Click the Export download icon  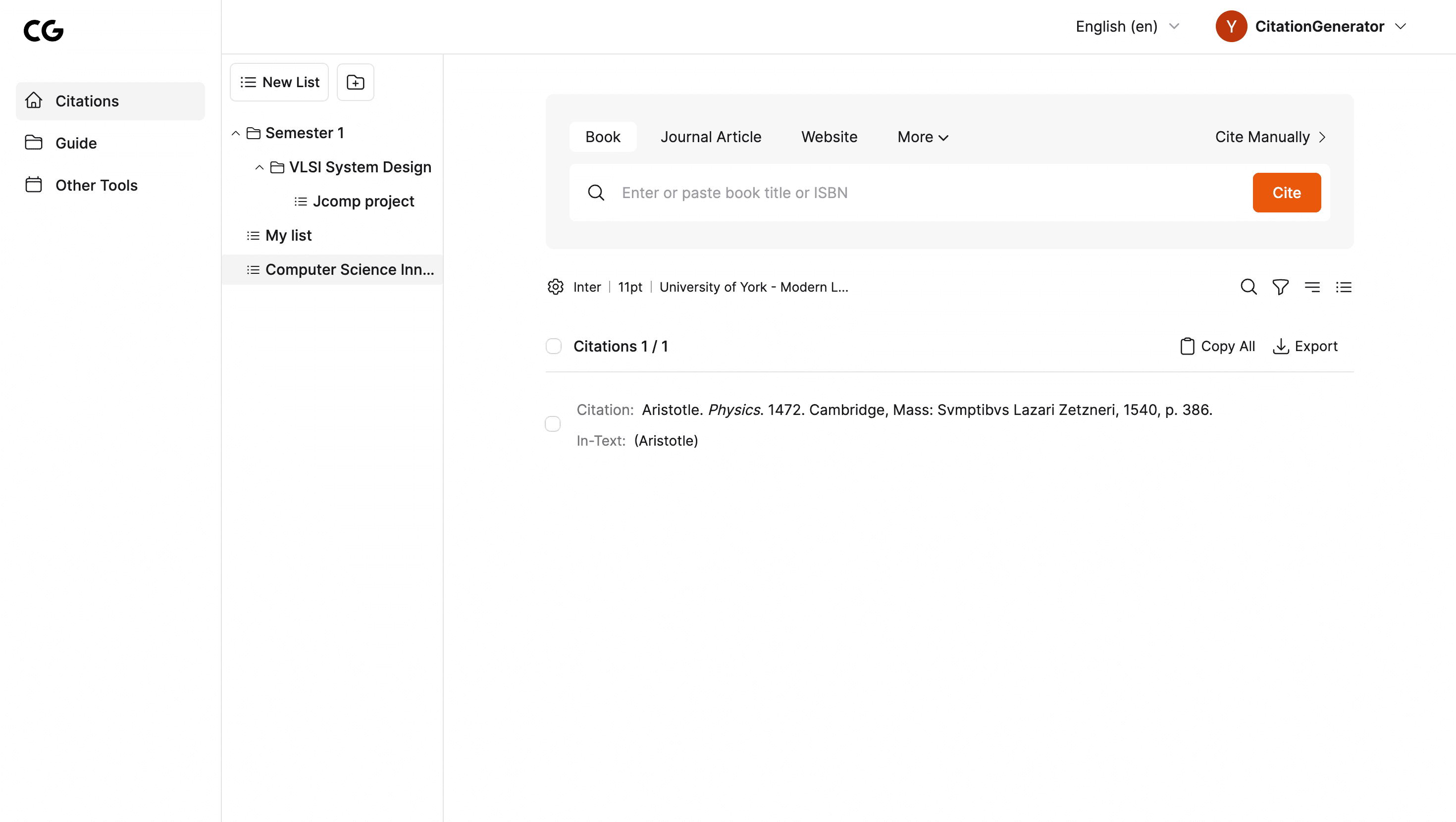pos(1280,346)
